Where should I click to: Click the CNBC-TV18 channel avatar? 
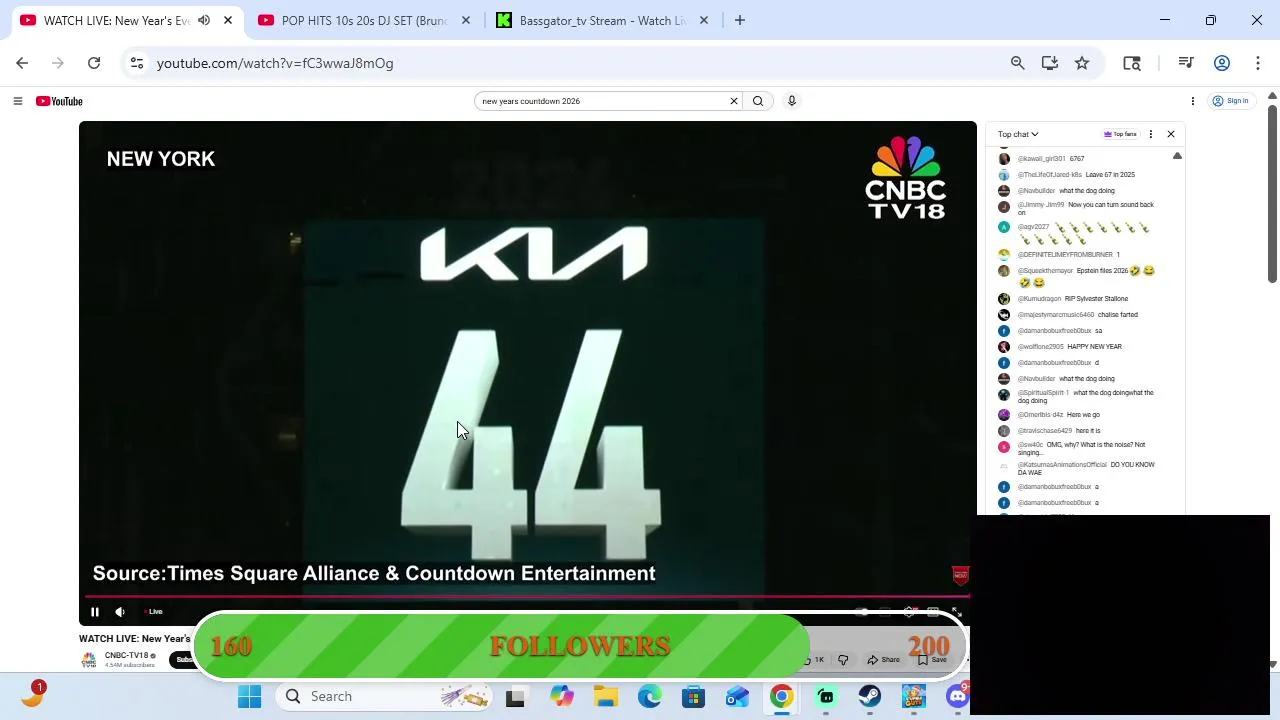pyautogui.click(x=89, y=660)
